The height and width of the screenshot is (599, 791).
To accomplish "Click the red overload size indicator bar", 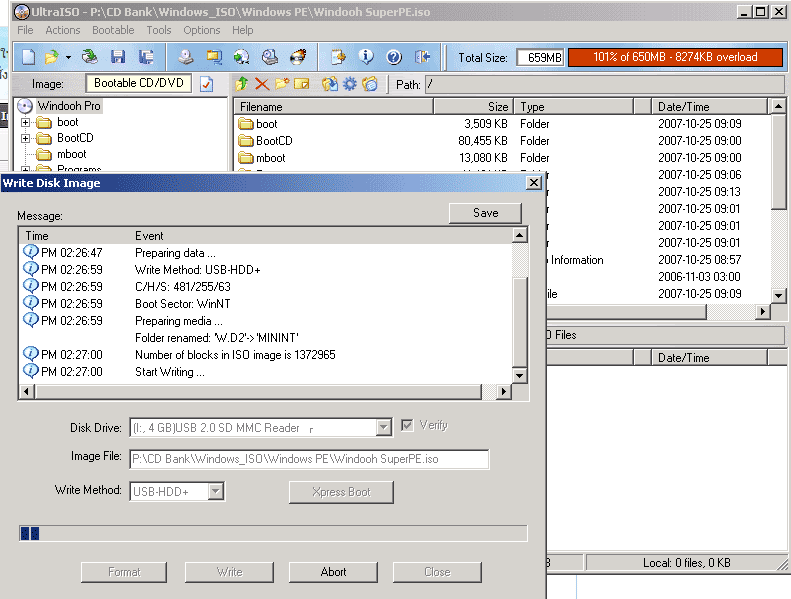I will tap(675, 57).
